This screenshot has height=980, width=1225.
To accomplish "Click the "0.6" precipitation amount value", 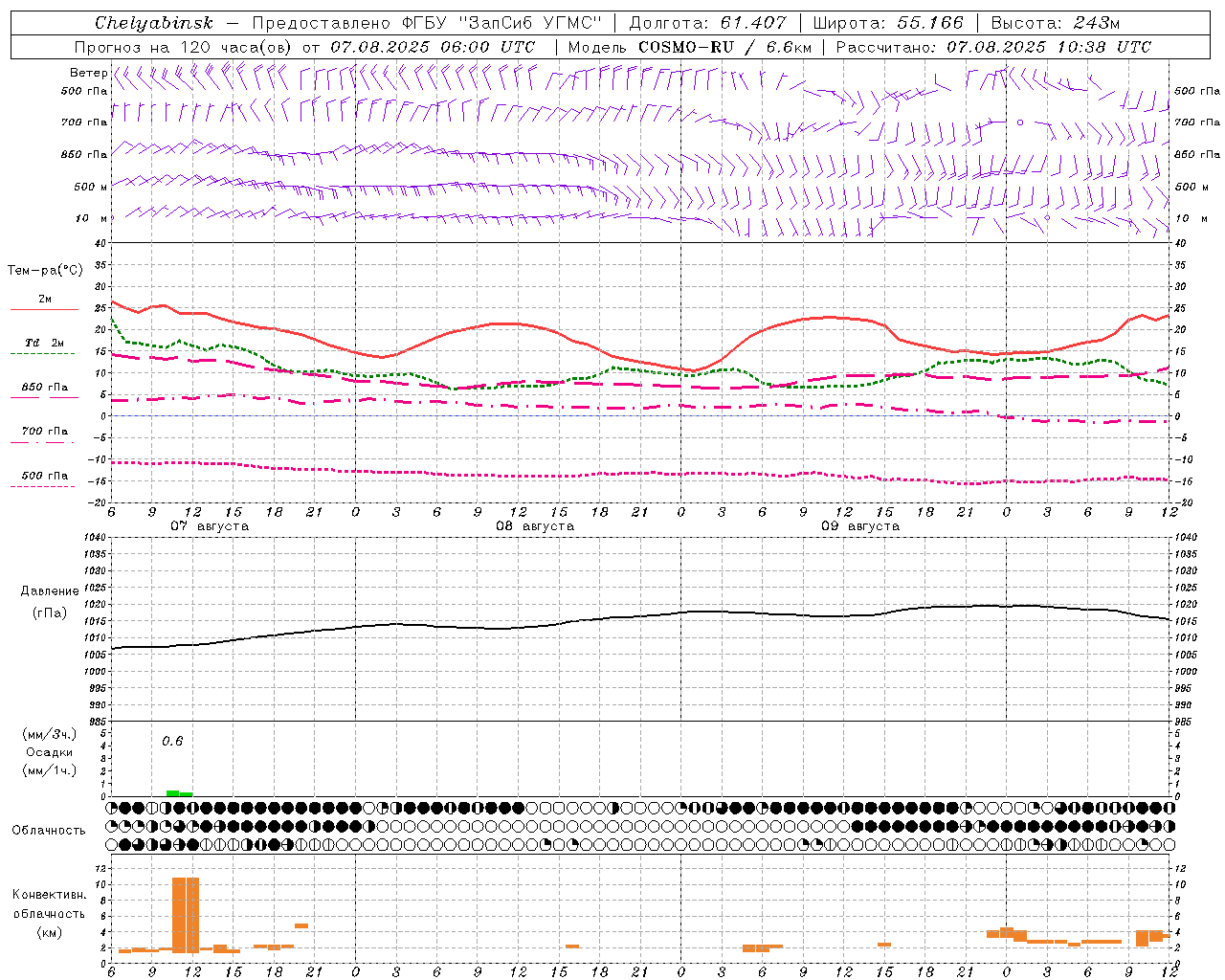I will pyautogui.click(x=172, y=741).
